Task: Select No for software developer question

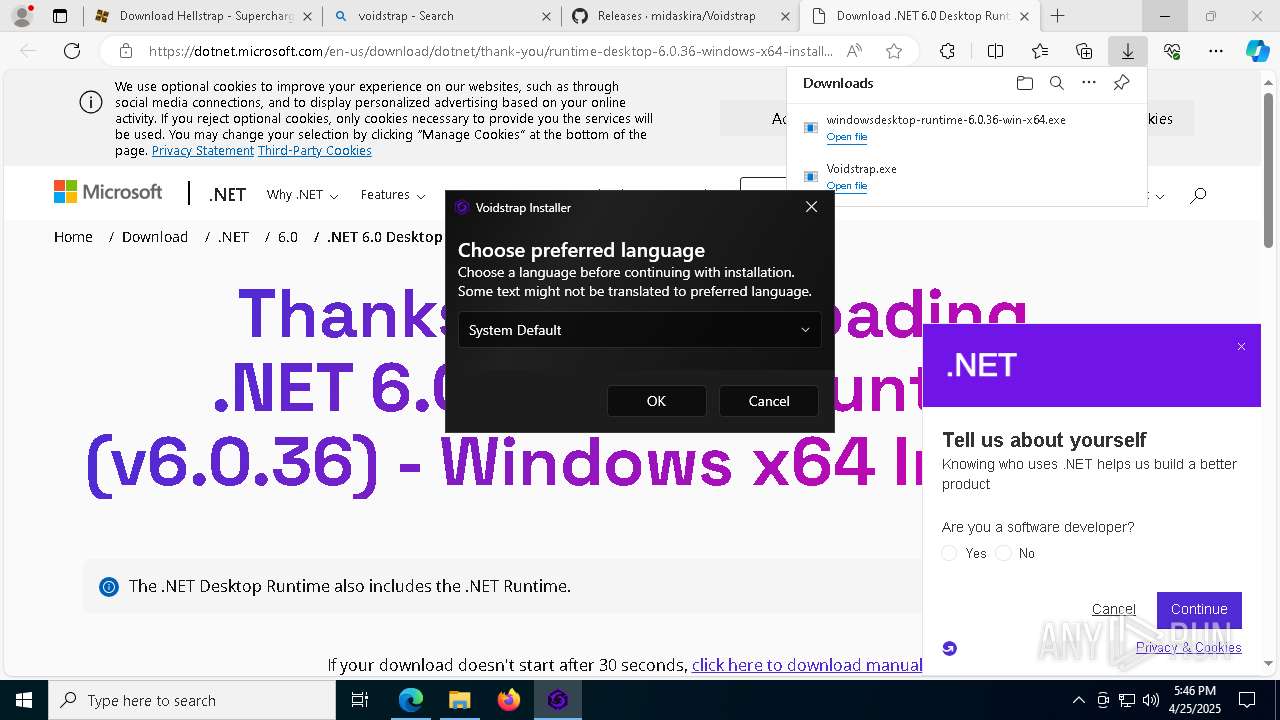Action: pyautogui.click(x=1004, y=553)
